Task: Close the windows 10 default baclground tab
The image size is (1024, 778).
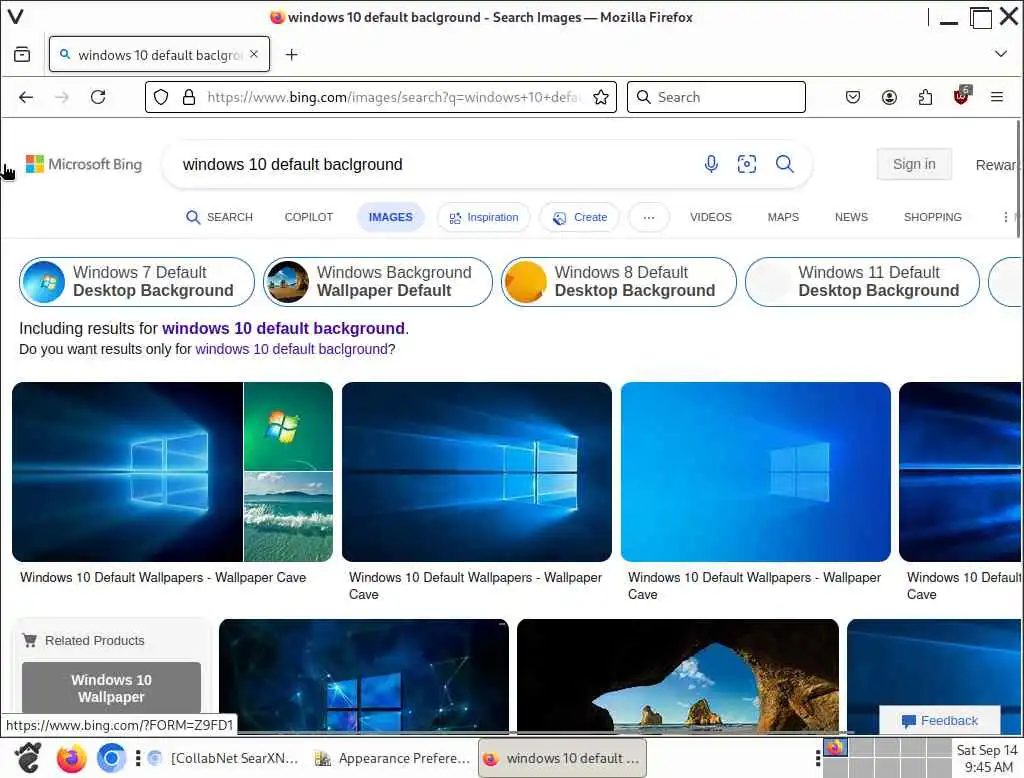Action: coord(254,54)
